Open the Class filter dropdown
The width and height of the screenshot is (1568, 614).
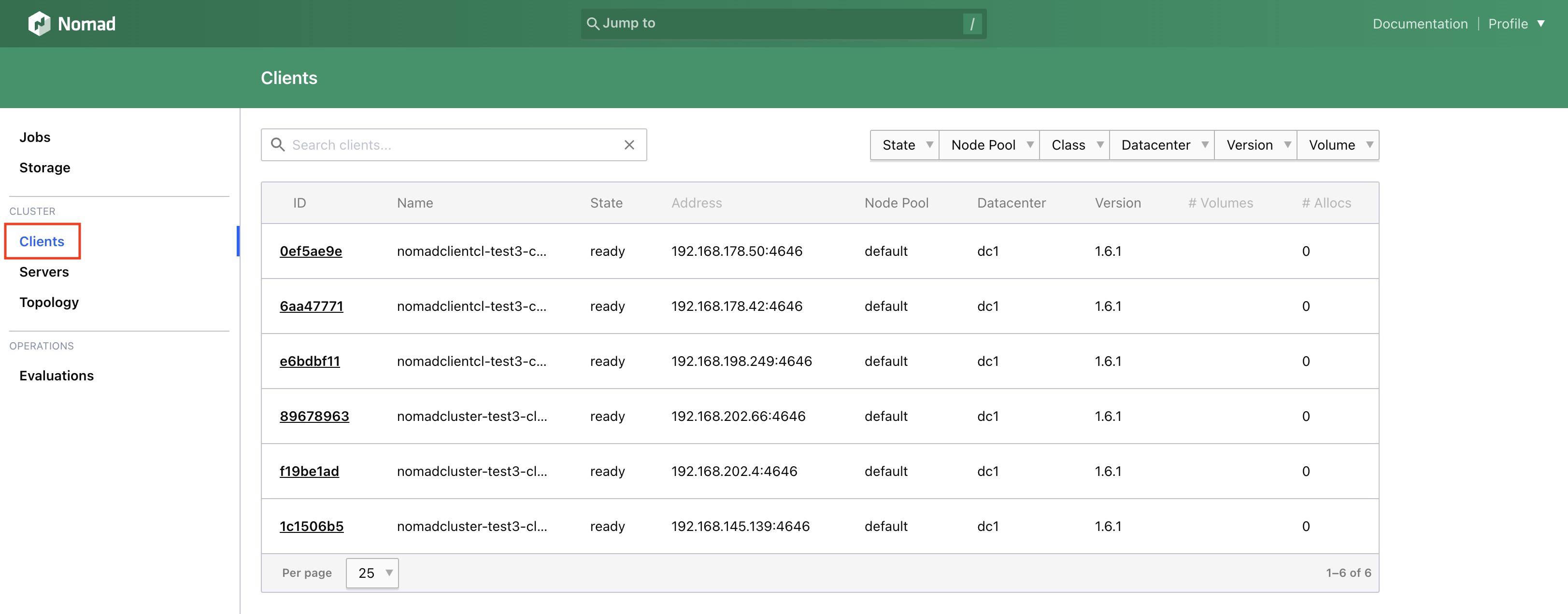(1074, 145)
